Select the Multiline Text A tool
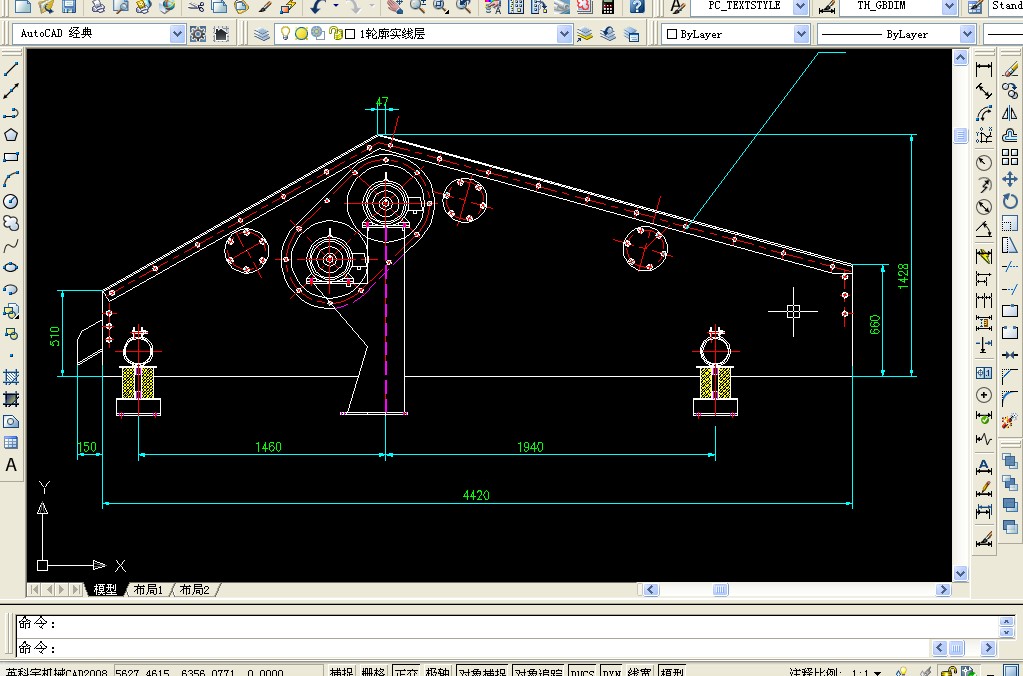Viewport: 1023px width, 676px height. point(11,465)
